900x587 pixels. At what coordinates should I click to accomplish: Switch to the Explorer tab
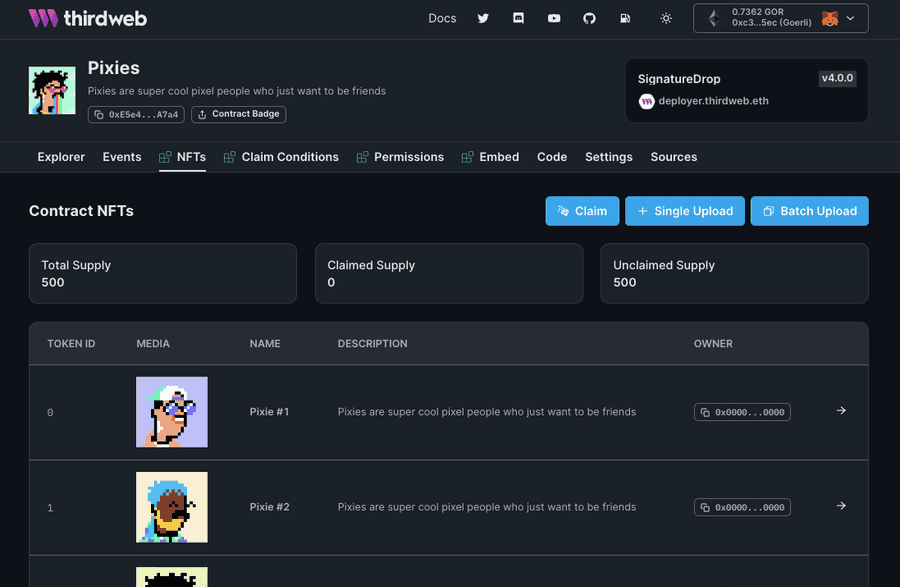click(61, 157)
